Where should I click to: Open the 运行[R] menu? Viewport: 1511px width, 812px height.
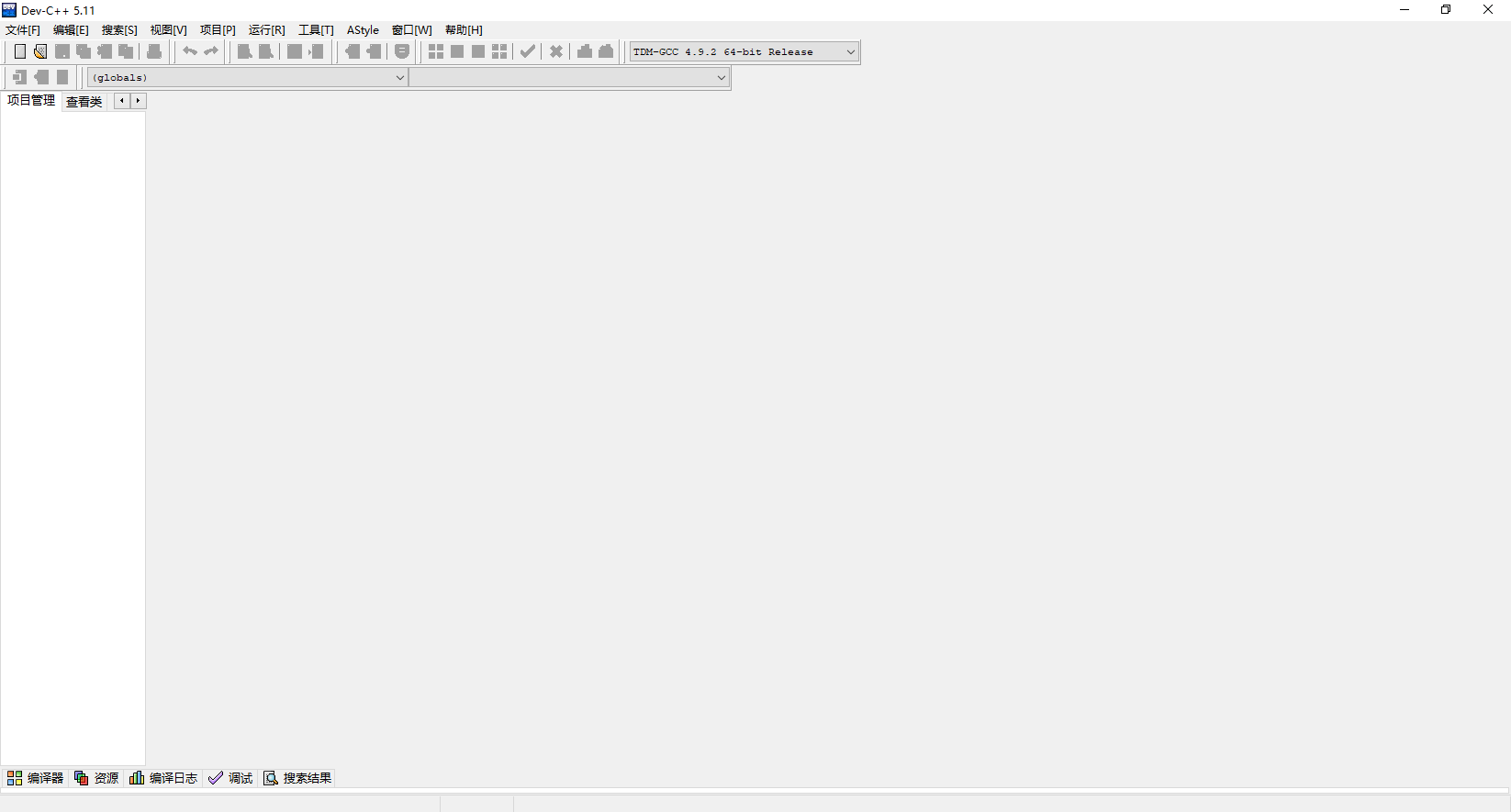coord(266,30)
